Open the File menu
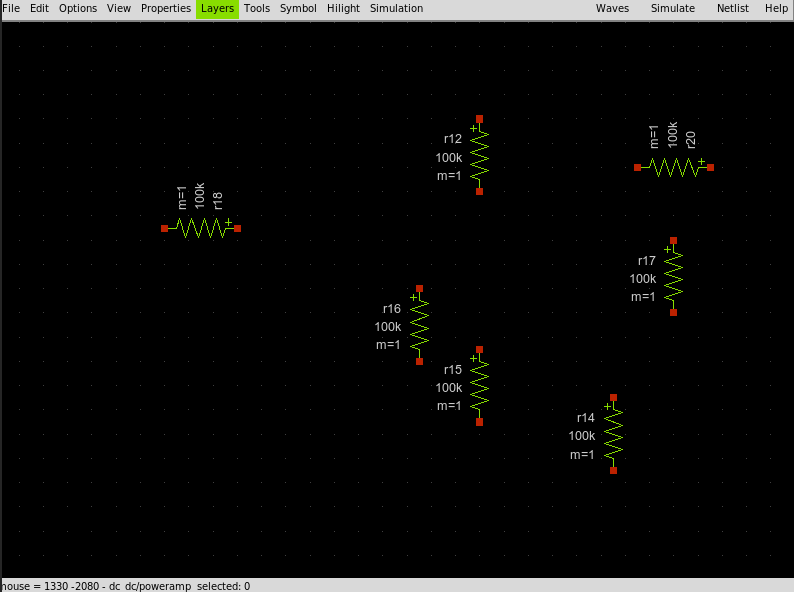 (11, 8)
